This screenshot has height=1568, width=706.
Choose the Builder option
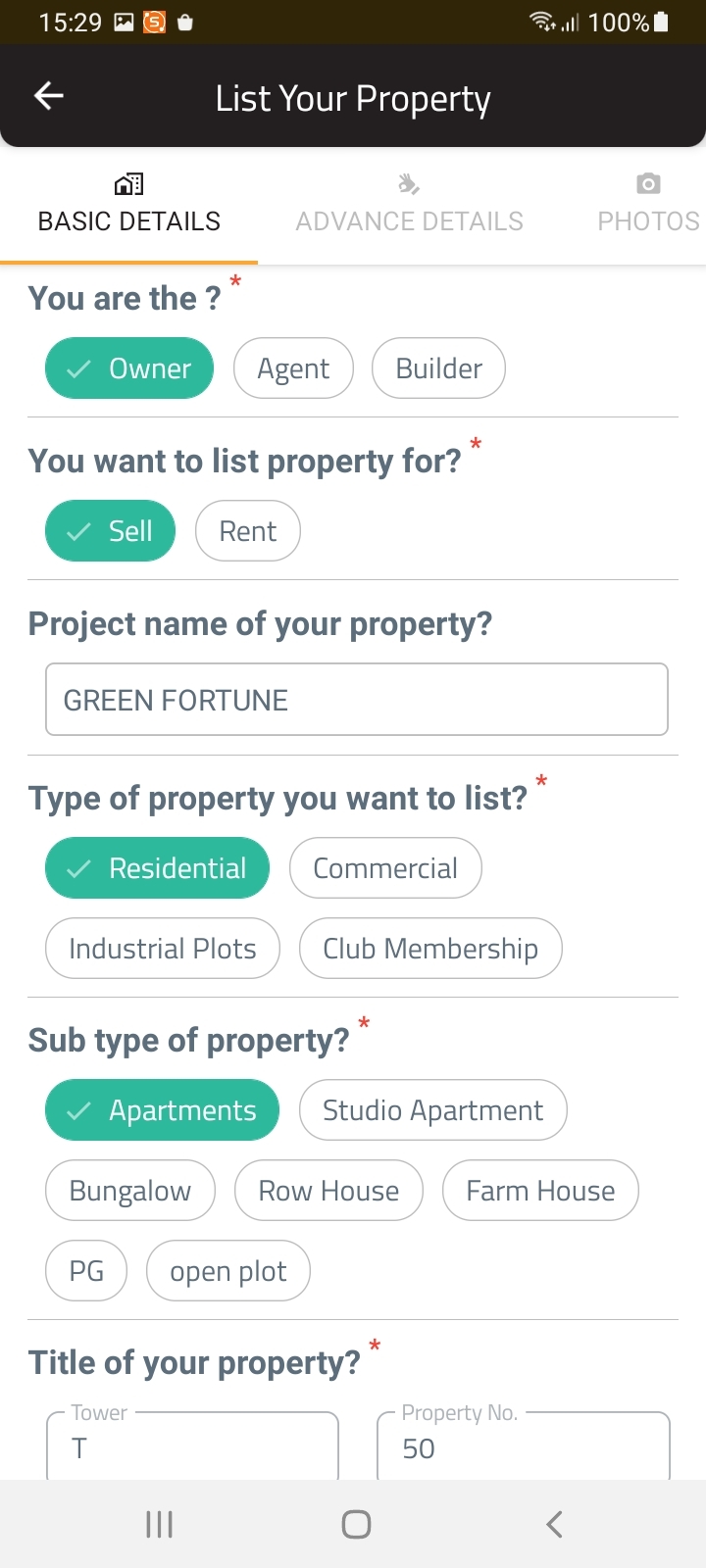(x=438, y=368)
